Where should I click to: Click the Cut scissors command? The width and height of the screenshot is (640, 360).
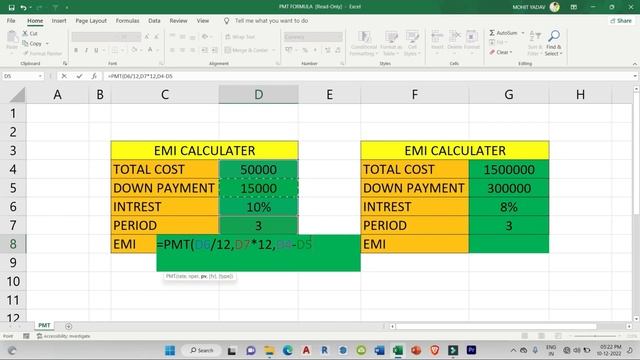click(x=30, y=33)
